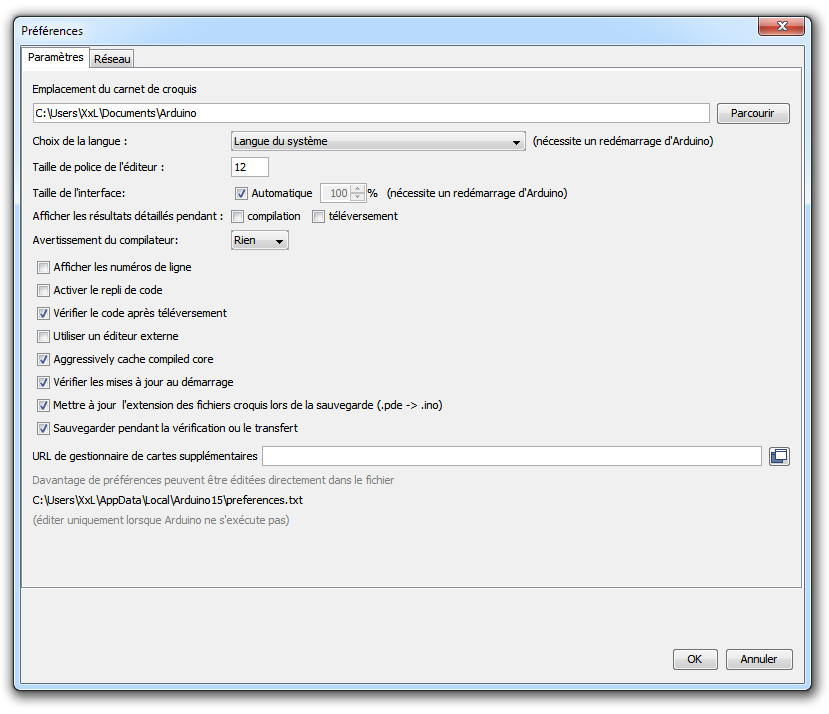Viewport: 829px width, 714px height.
Task: Enable Afficher les numéros de ligne
Action: [43, 268]
